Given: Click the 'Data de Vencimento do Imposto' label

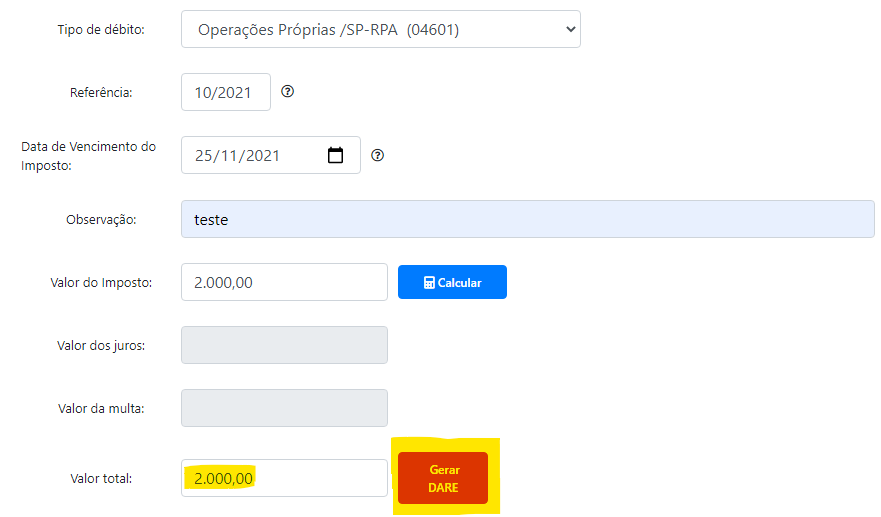Looking at the screenshot, I should click(x=88, y=155).
